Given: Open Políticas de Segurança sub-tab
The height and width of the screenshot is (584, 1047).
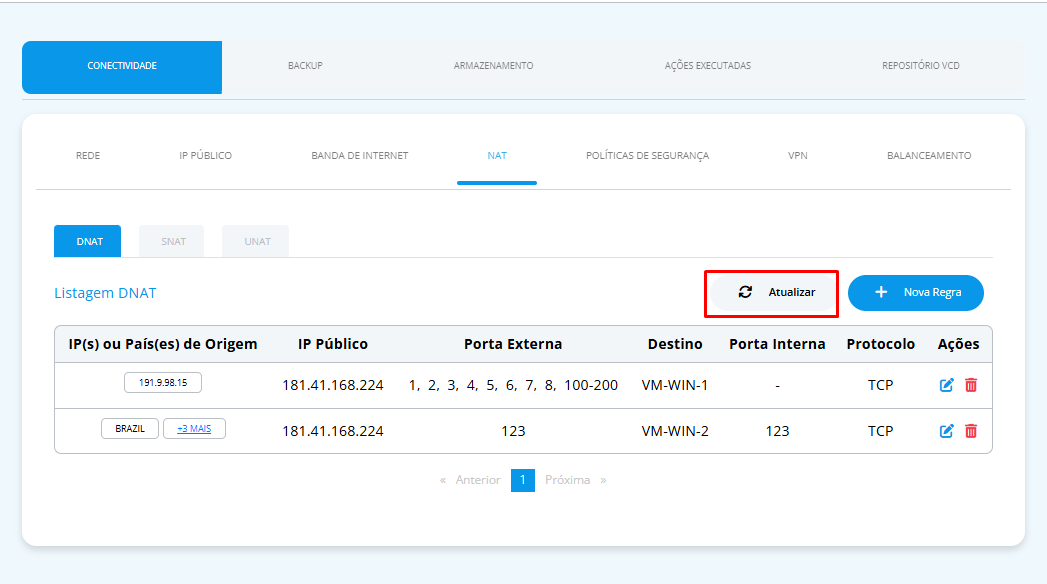Looking at the screenshot, I should point(648,156).
